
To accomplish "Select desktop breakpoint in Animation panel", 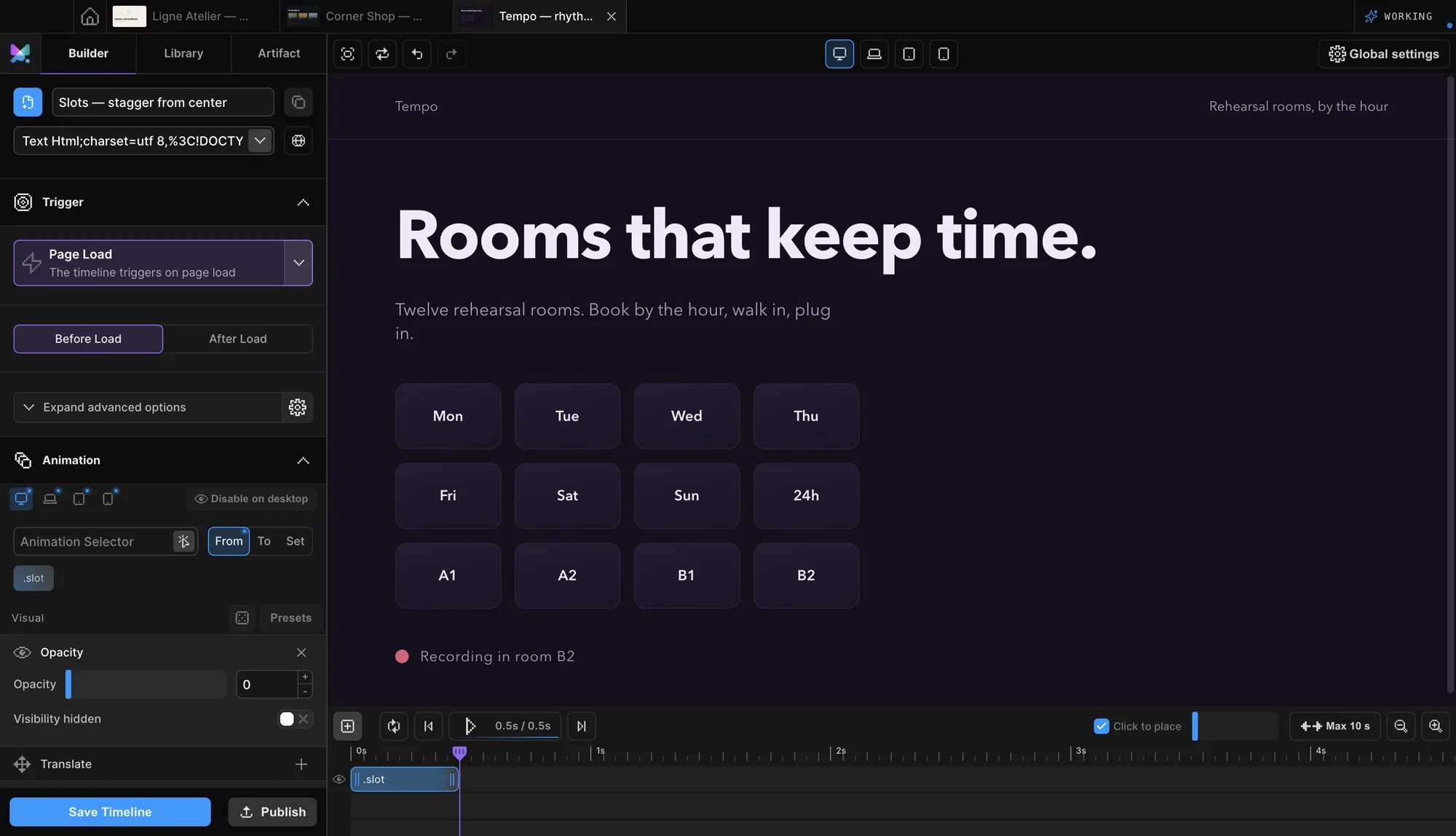I will coord(21,499).
